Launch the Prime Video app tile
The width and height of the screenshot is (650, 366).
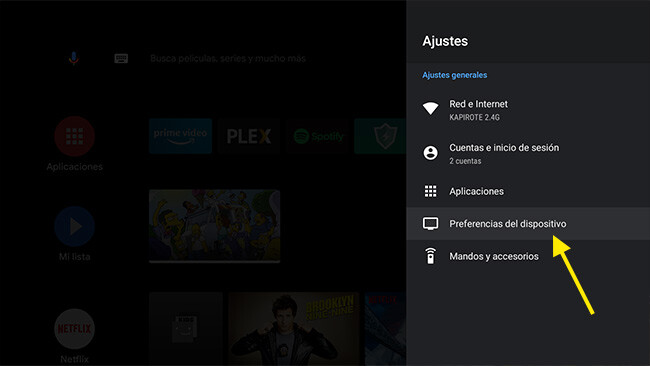(180, 136)
